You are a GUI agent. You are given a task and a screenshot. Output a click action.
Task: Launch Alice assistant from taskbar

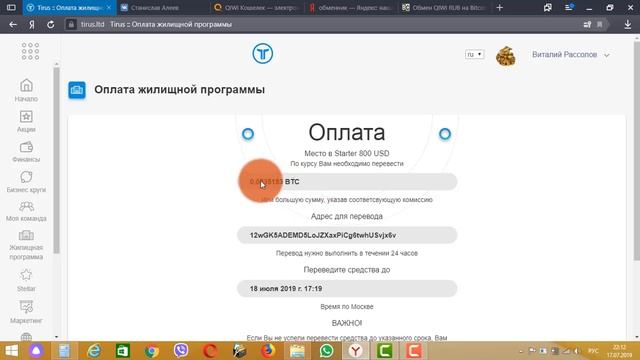[x=36, y=351]
